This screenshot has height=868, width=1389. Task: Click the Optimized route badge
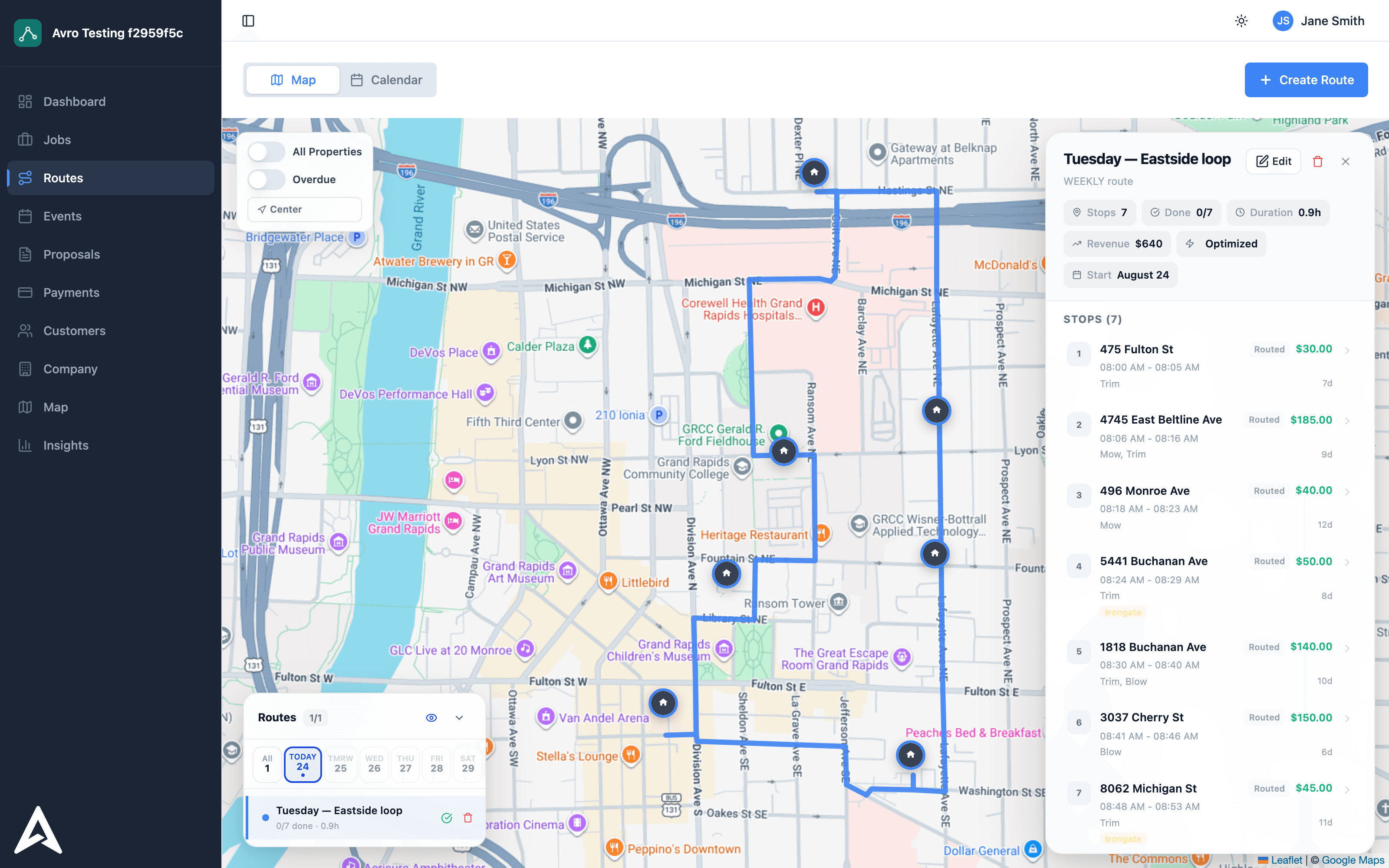coord(1221,244)
